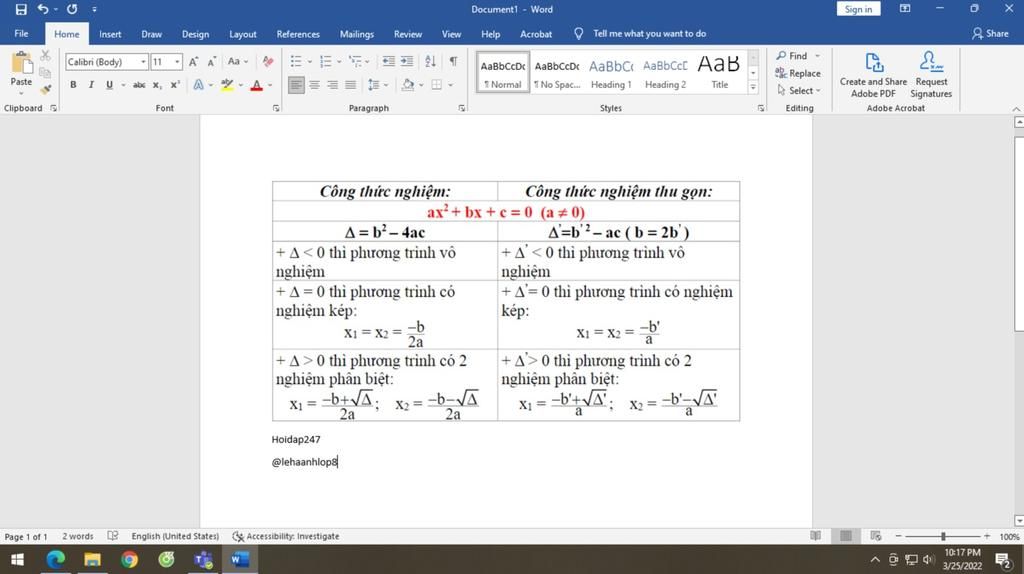Open the Change Case dropdown
This screenshot has width=1024, height=574.
(237, 61)
